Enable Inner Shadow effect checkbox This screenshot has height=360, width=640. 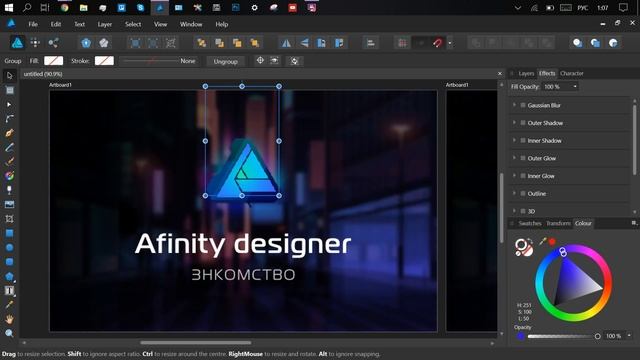pyautogui.click(x=523, y=140)
